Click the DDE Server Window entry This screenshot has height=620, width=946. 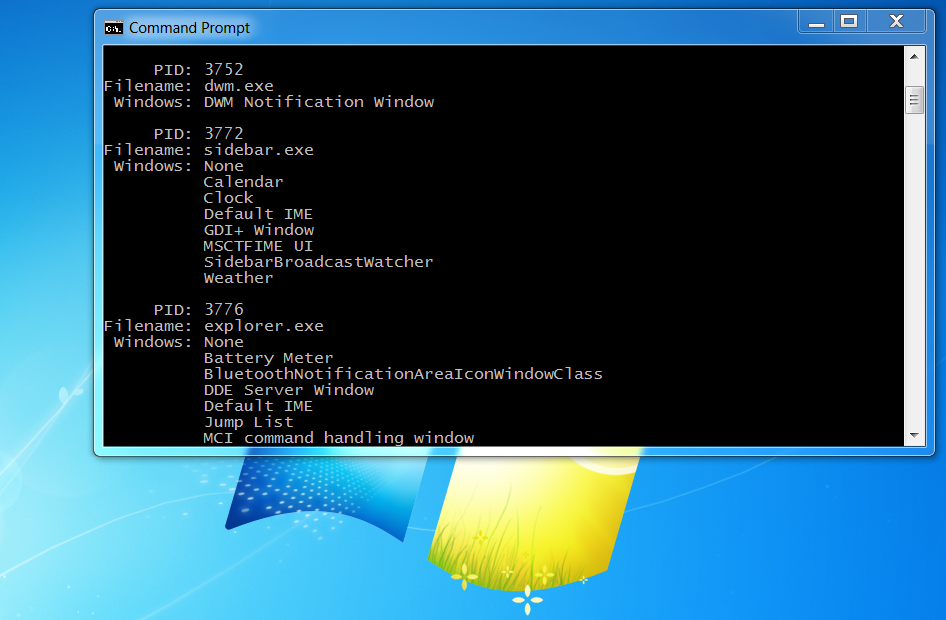click(x=288, y=390)
